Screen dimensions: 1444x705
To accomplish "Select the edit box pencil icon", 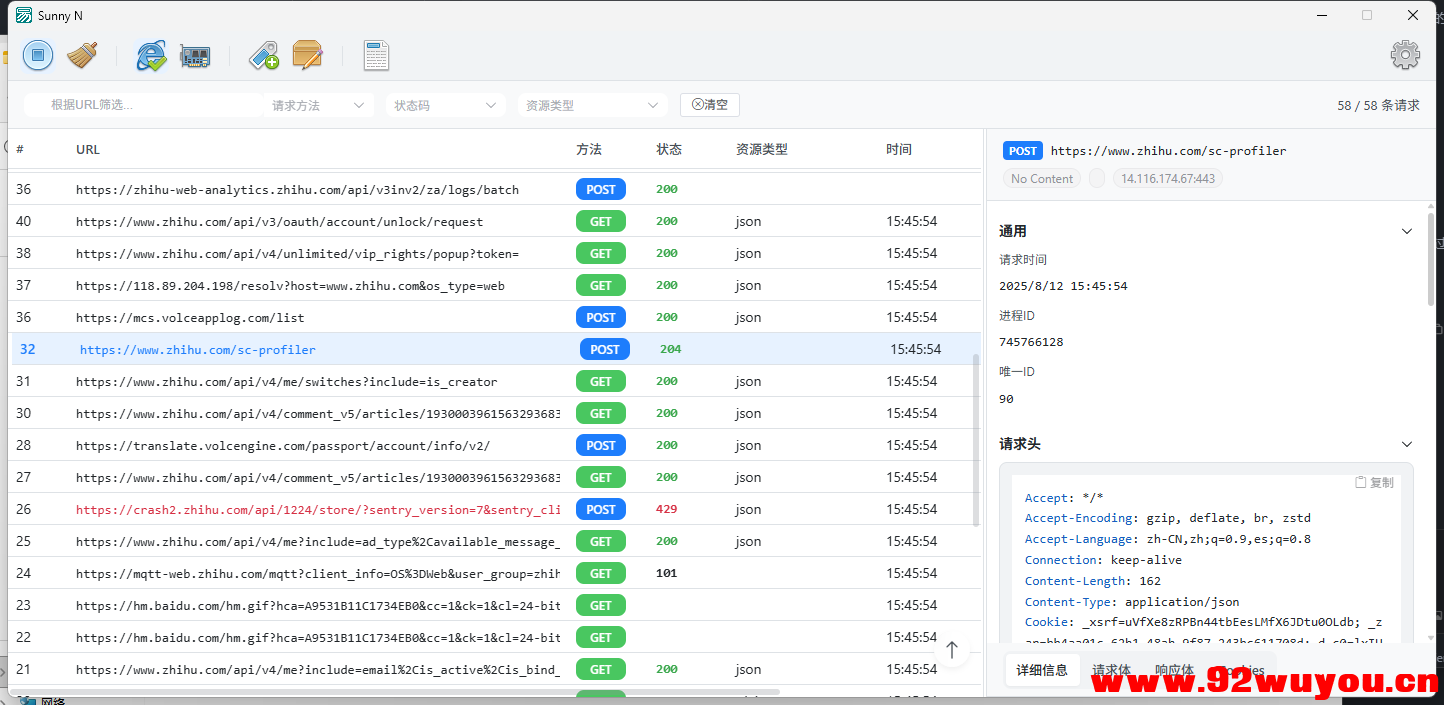I will pyautogui.click(x=307, y=55).
